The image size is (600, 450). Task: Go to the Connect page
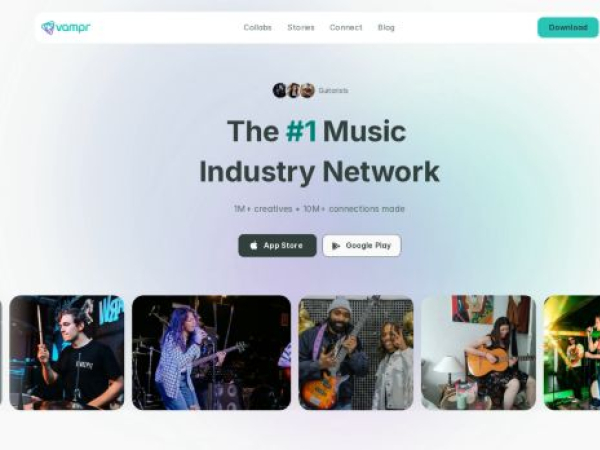click(346, 28)
